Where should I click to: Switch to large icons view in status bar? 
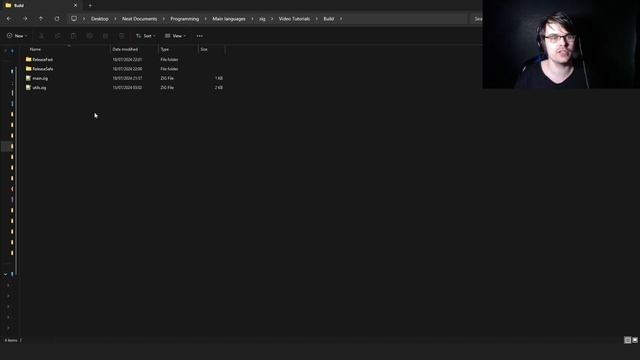pyautogui.click(x=635, y=340)
